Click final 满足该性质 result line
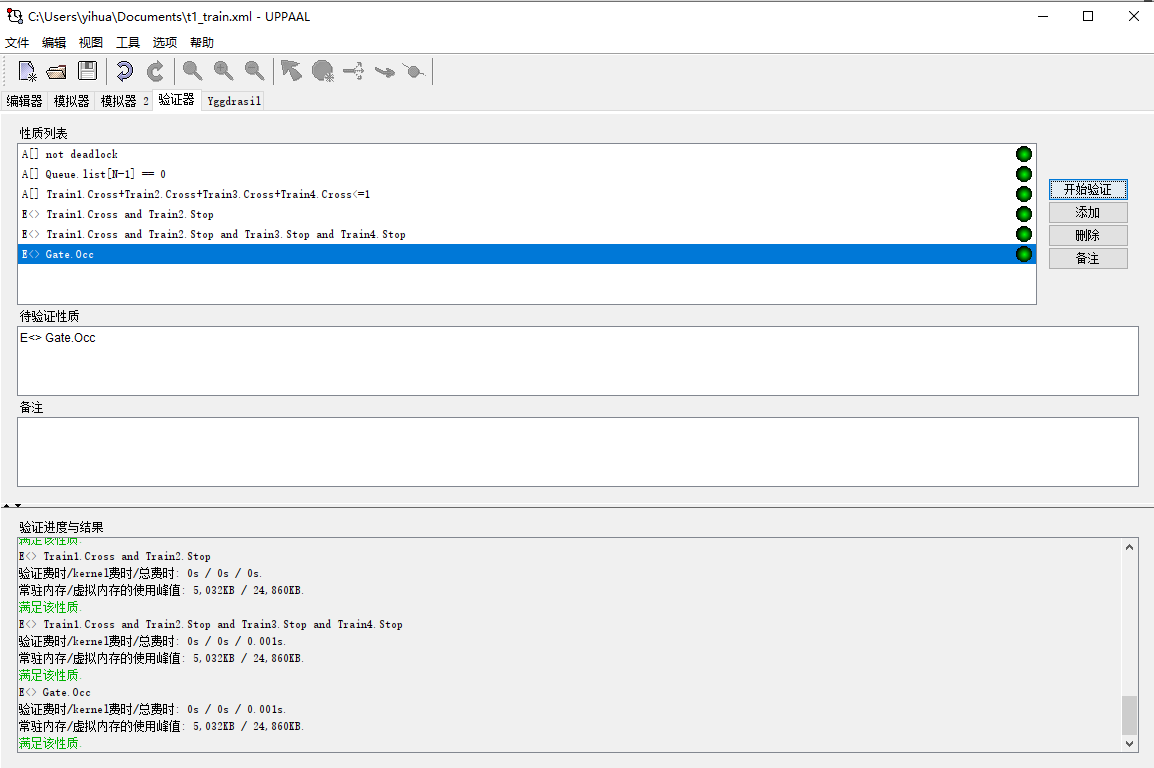The height and width of the screenshot is (768, 1154). point(49,743)
